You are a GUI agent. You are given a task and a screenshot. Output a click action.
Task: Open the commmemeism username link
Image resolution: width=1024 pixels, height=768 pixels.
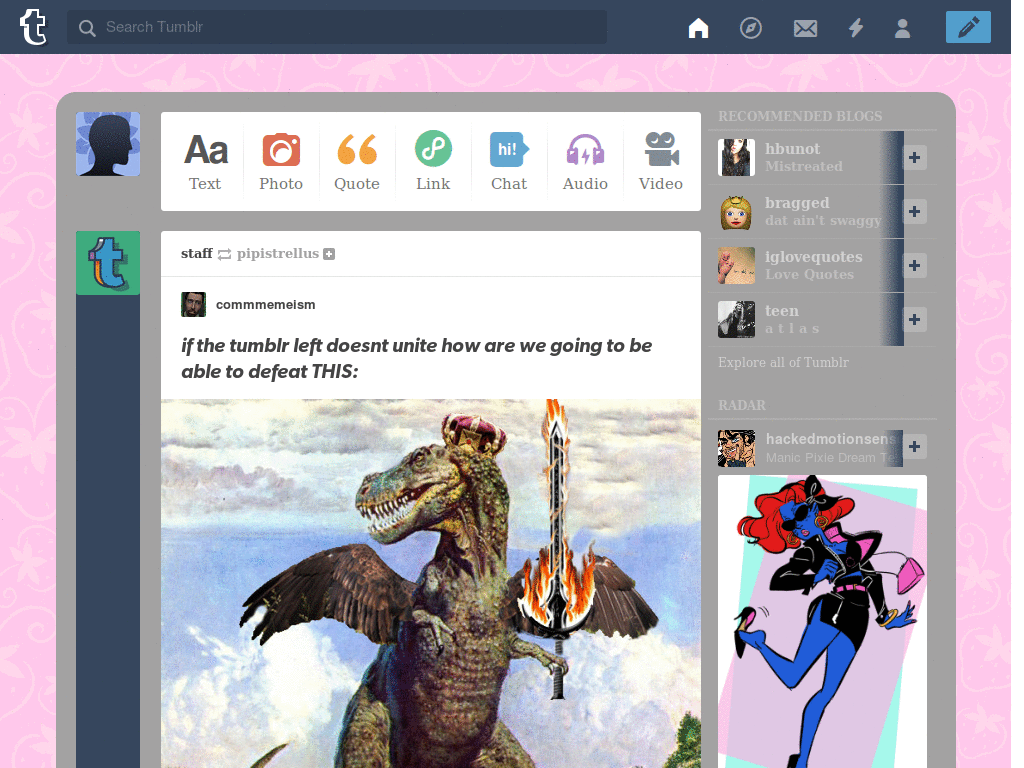265,304
